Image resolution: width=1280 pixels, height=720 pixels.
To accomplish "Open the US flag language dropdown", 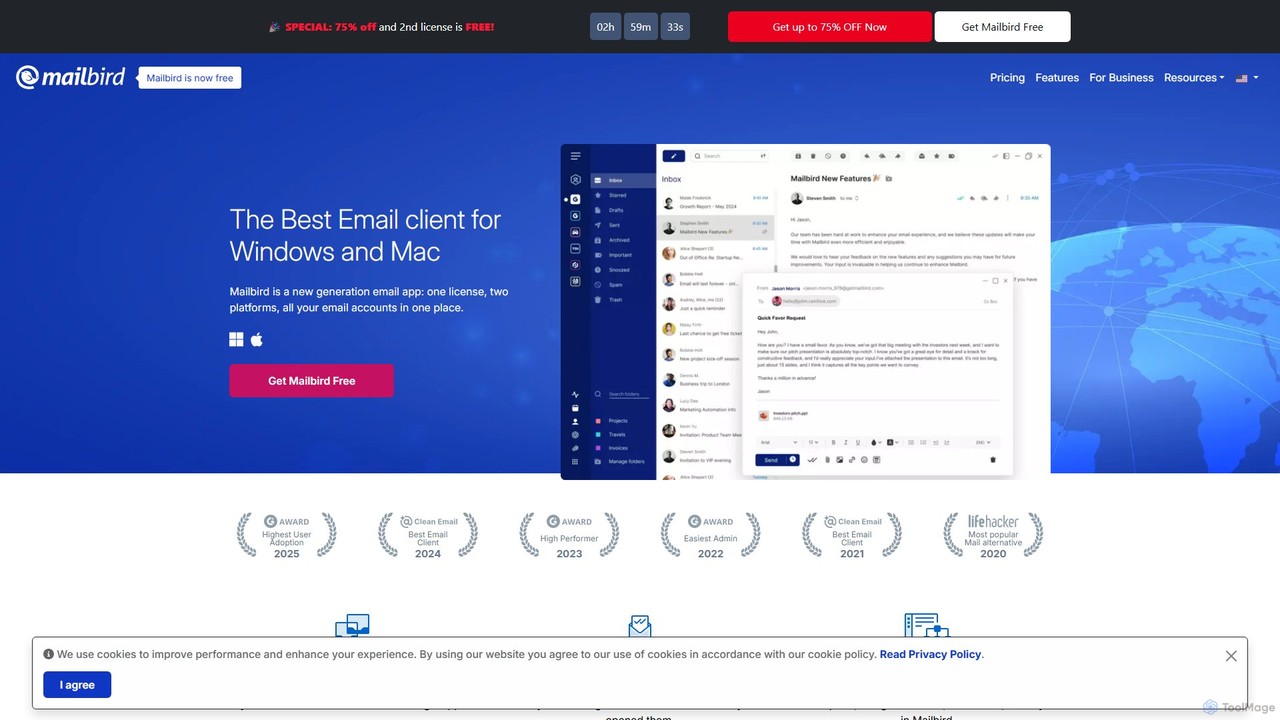I will click(1247, 78).
